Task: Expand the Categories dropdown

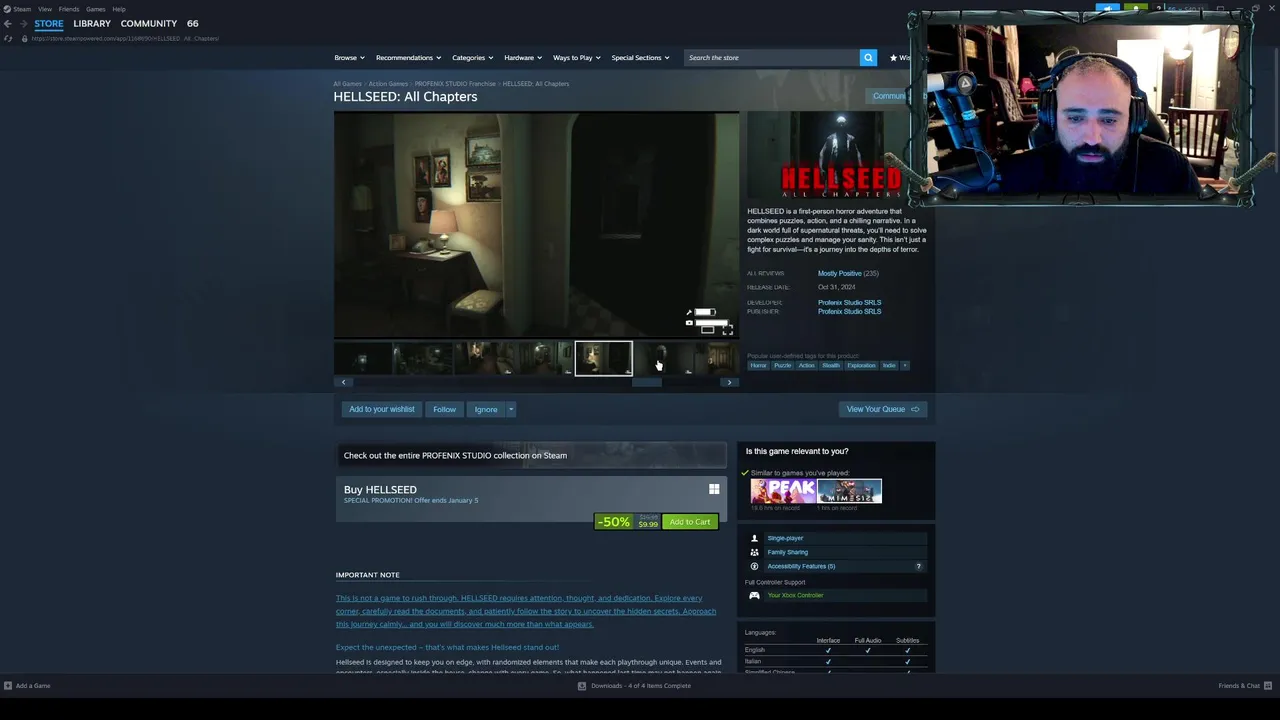Action: [x=472, y=57]
